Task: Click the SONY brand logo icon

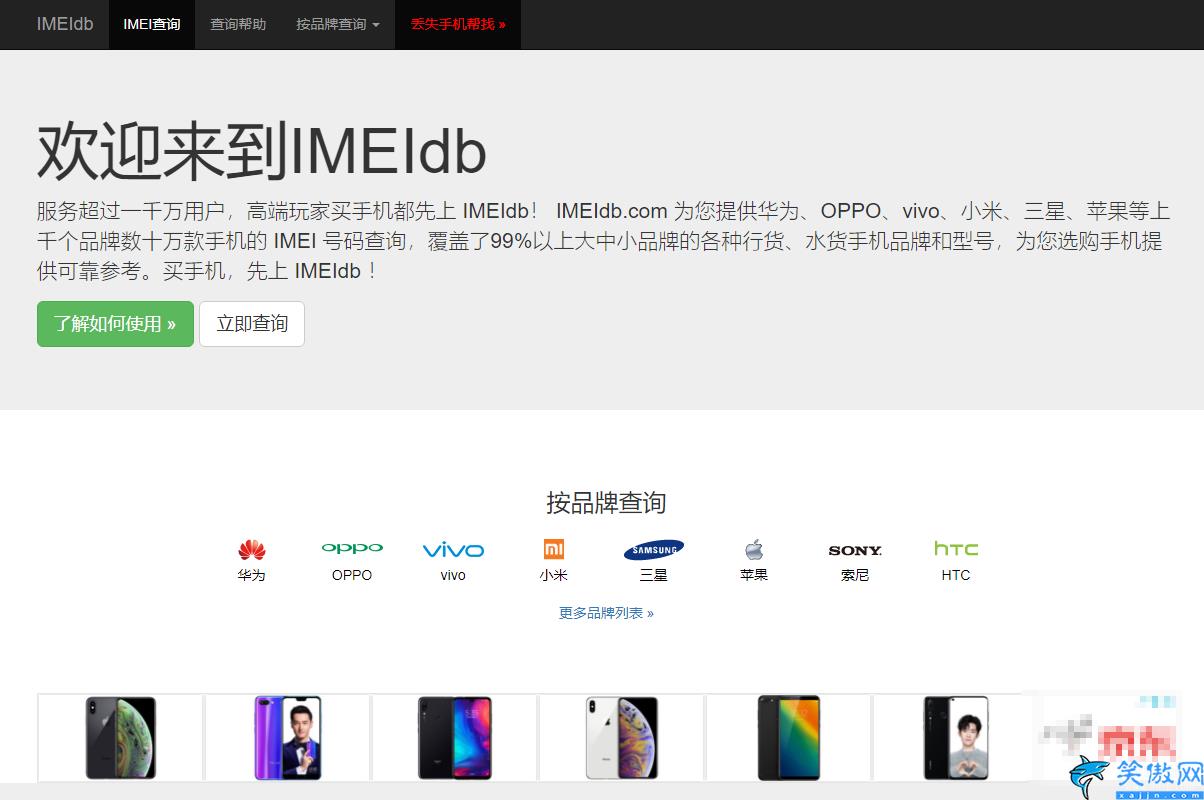Action: click(855, 550)
